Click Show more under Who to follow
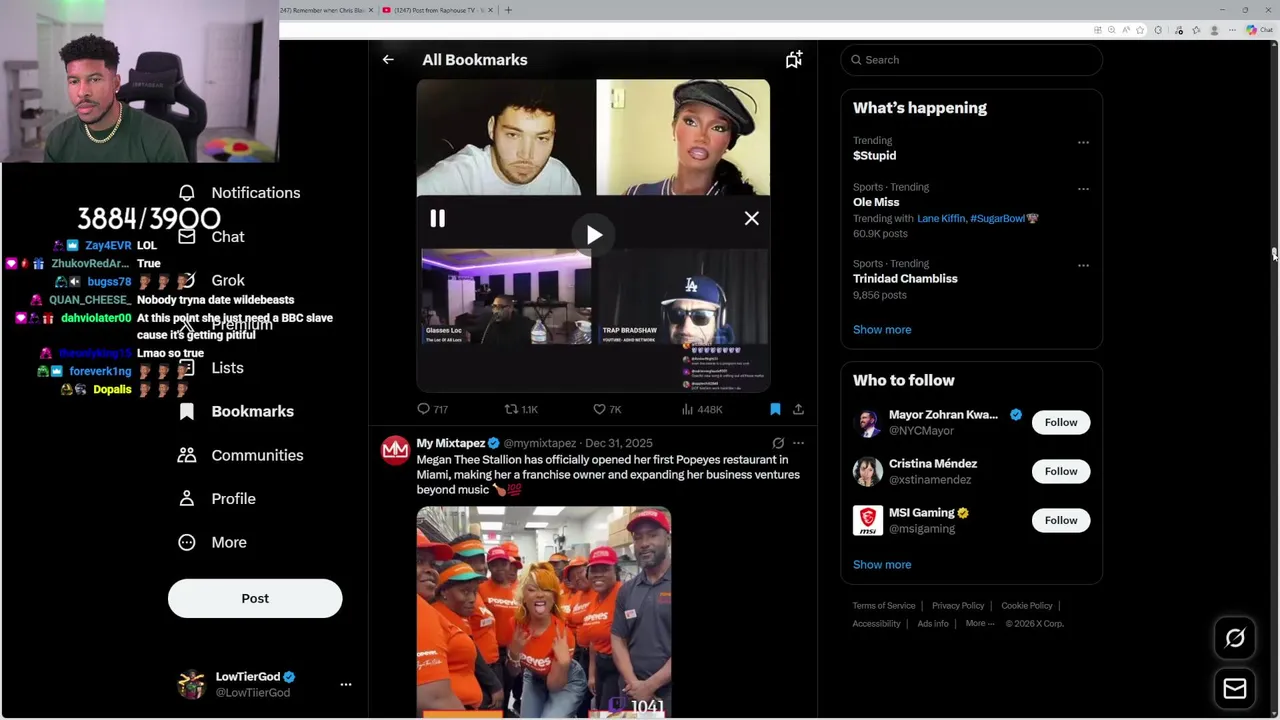The height and width of the screenshot is (720, 1280). pyautogui.click(x=882, y=565)
